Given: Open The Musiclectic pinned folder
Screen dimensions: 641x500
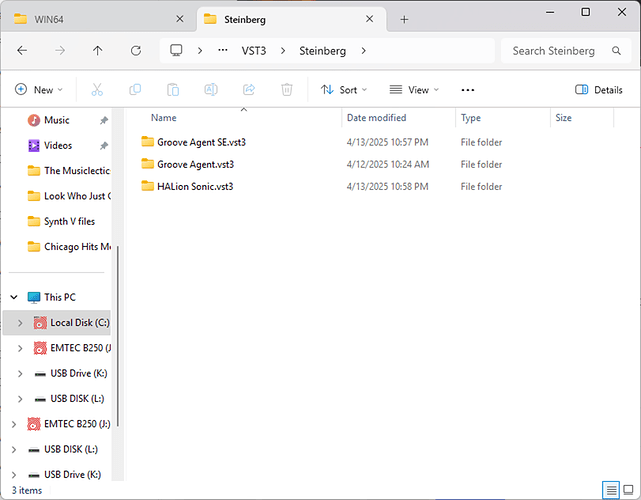Looking at the screenshot, I should 69,171.
